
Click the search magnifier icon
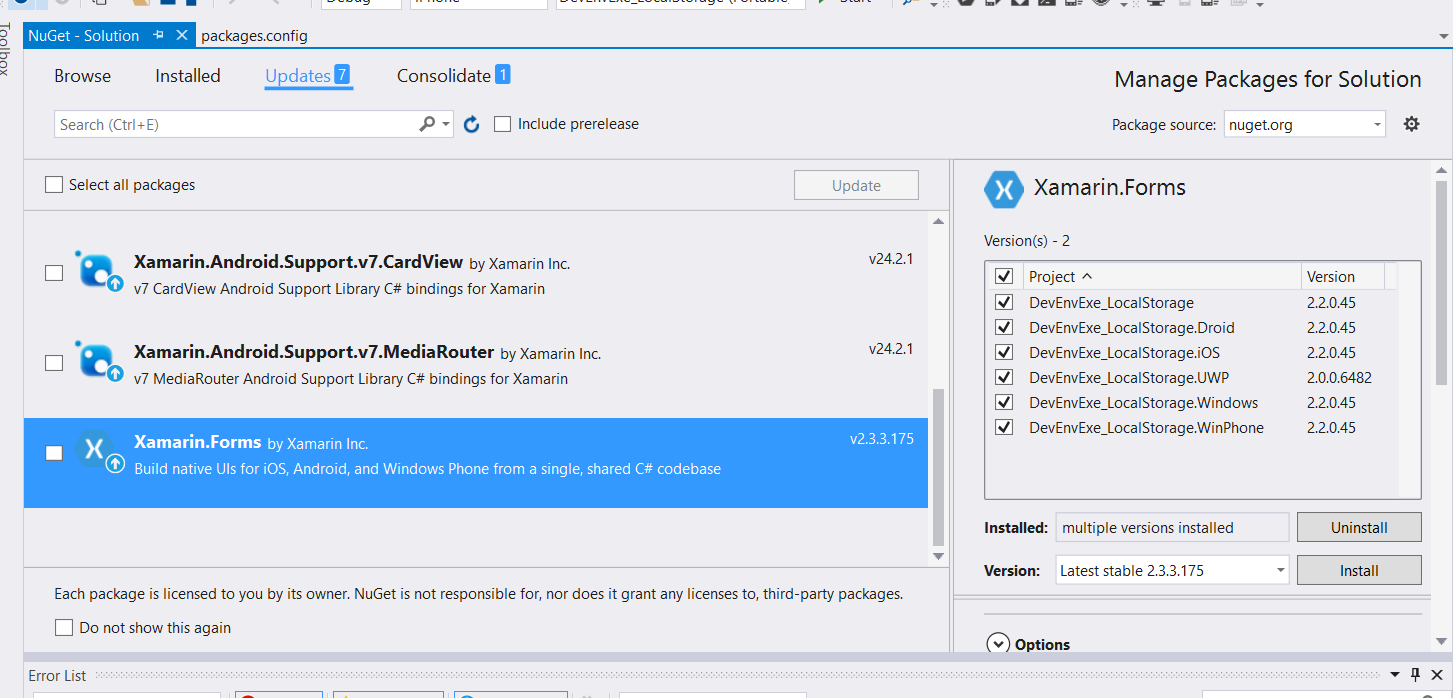[x=427, y=124]
